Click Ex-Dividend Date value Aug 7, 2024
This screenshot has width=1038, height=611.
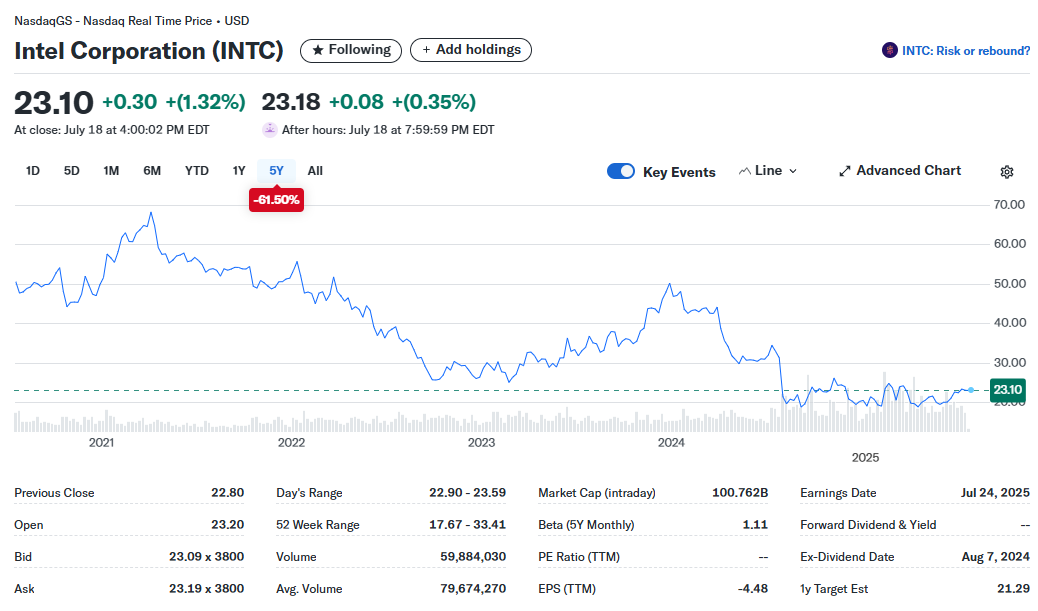(x=996, y=557)
